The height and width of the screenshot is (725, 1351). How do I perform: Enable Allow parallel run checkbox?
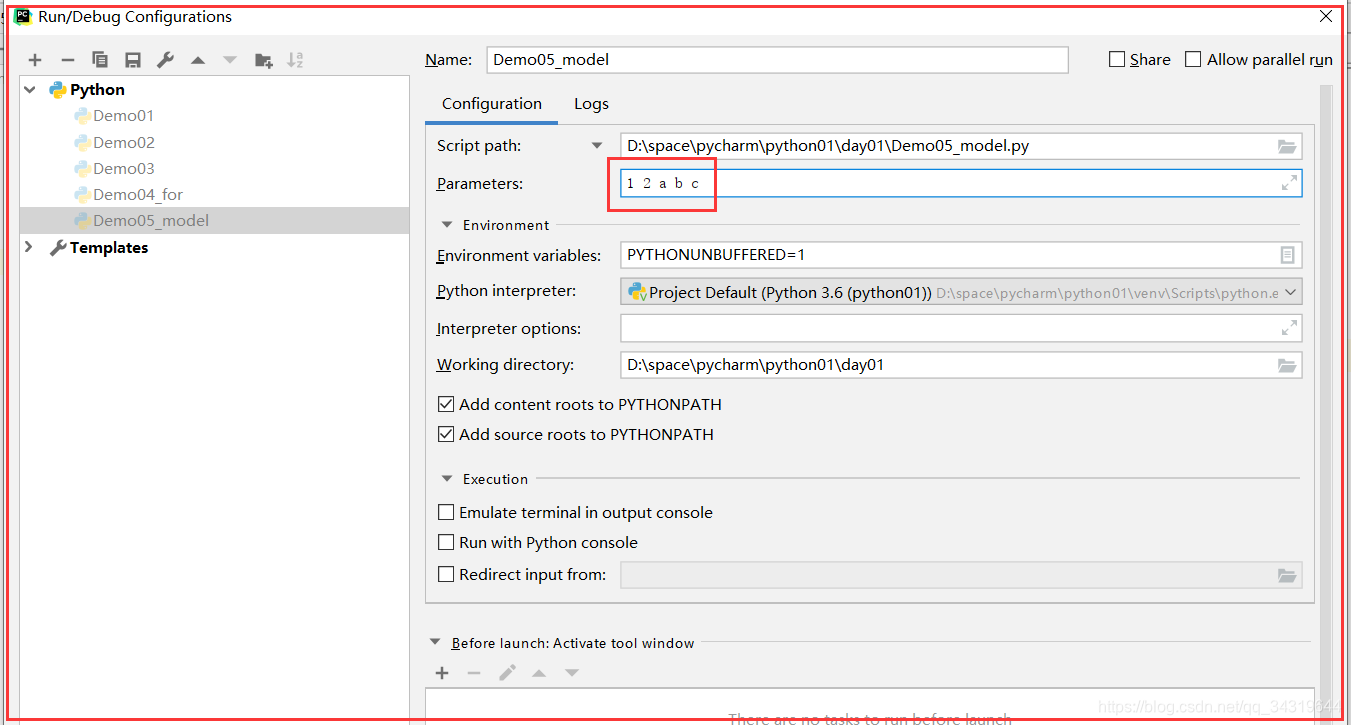pyautogui.click(x=1193, y=59)
